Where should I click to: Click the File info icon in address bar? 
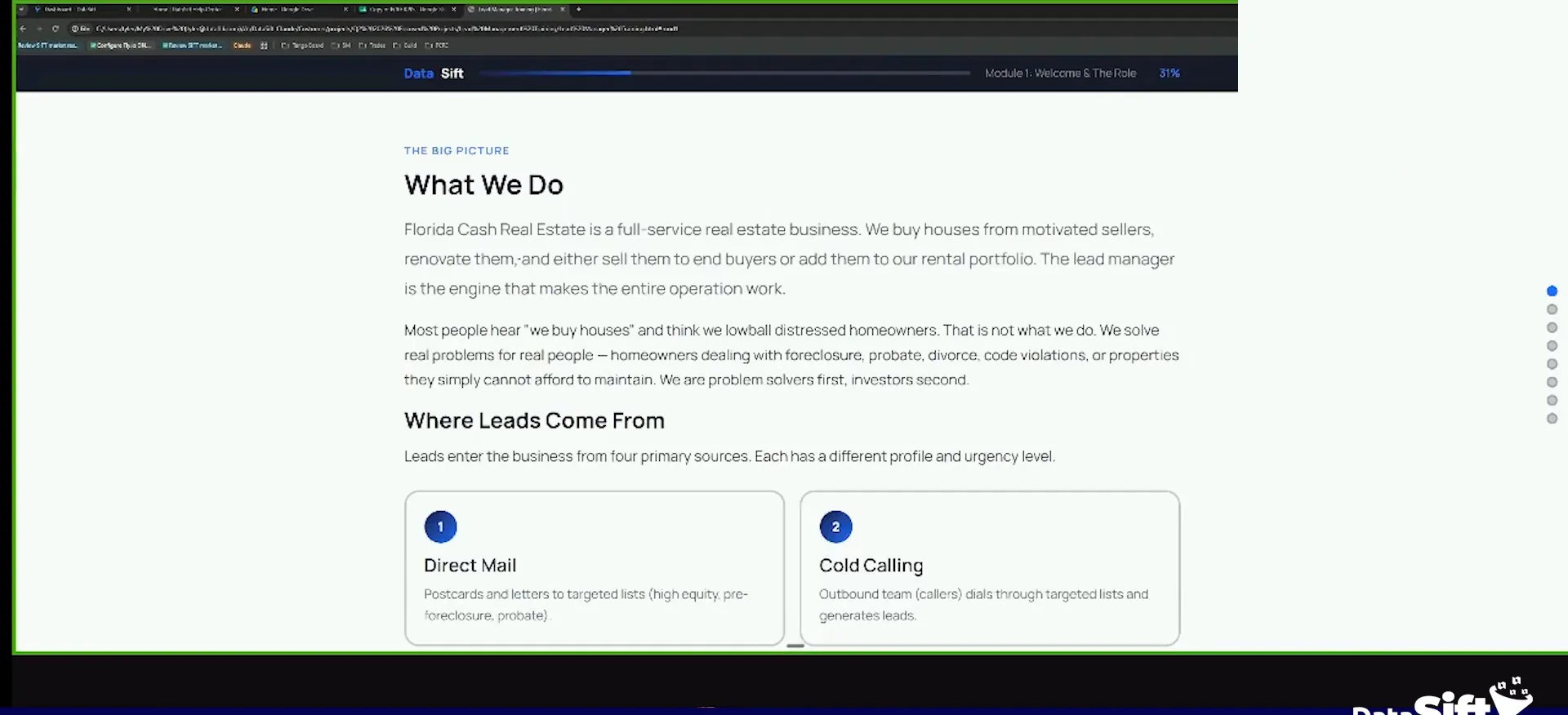(x=80, y=29)
